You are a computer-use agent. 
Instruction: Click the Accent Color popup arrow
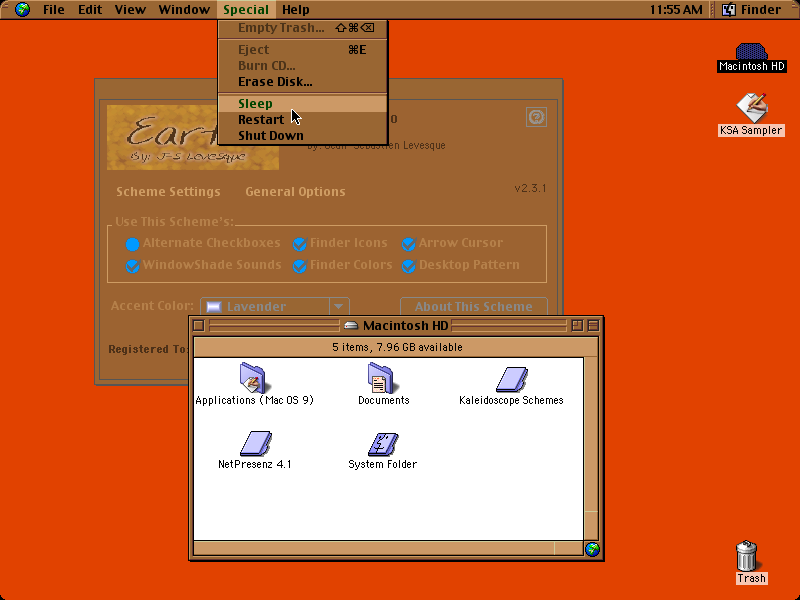click(x=339, y=306)
